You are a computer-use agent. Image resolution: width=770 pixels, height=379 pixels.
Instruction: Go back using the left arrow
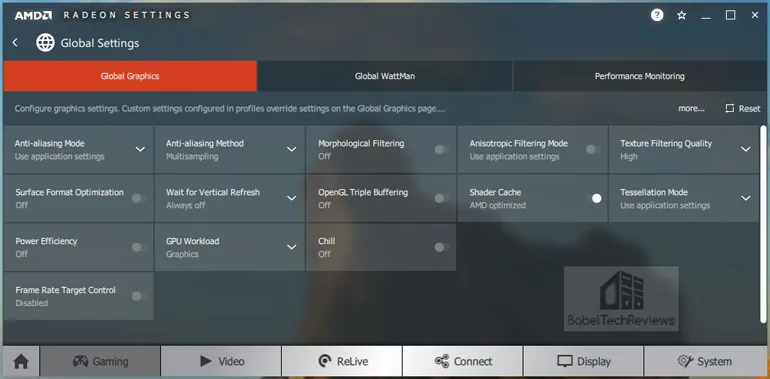tap(15, 43)
